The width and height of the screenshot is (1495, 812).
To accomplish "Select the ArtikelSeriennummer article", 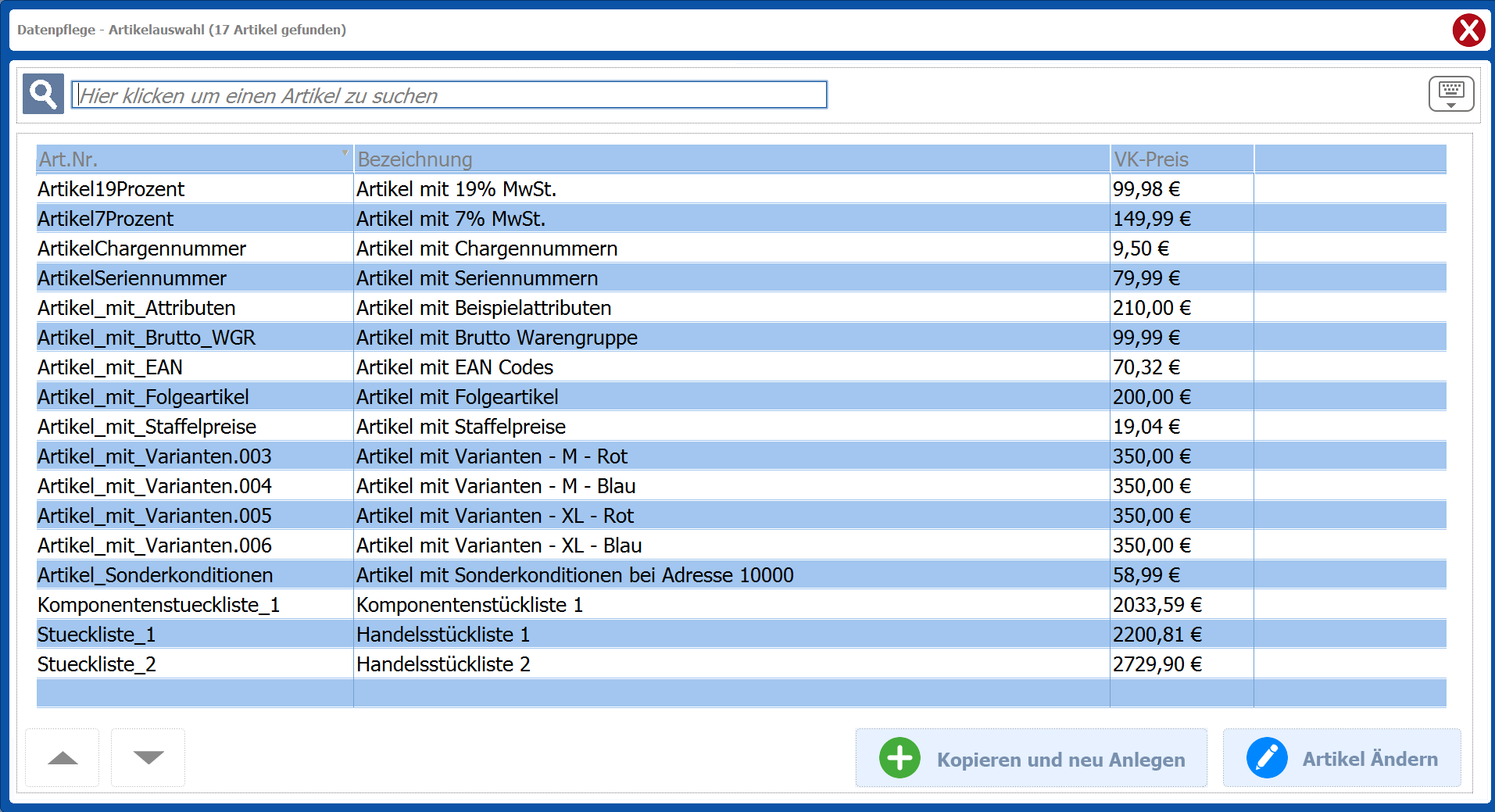I will tap(132, 278).
